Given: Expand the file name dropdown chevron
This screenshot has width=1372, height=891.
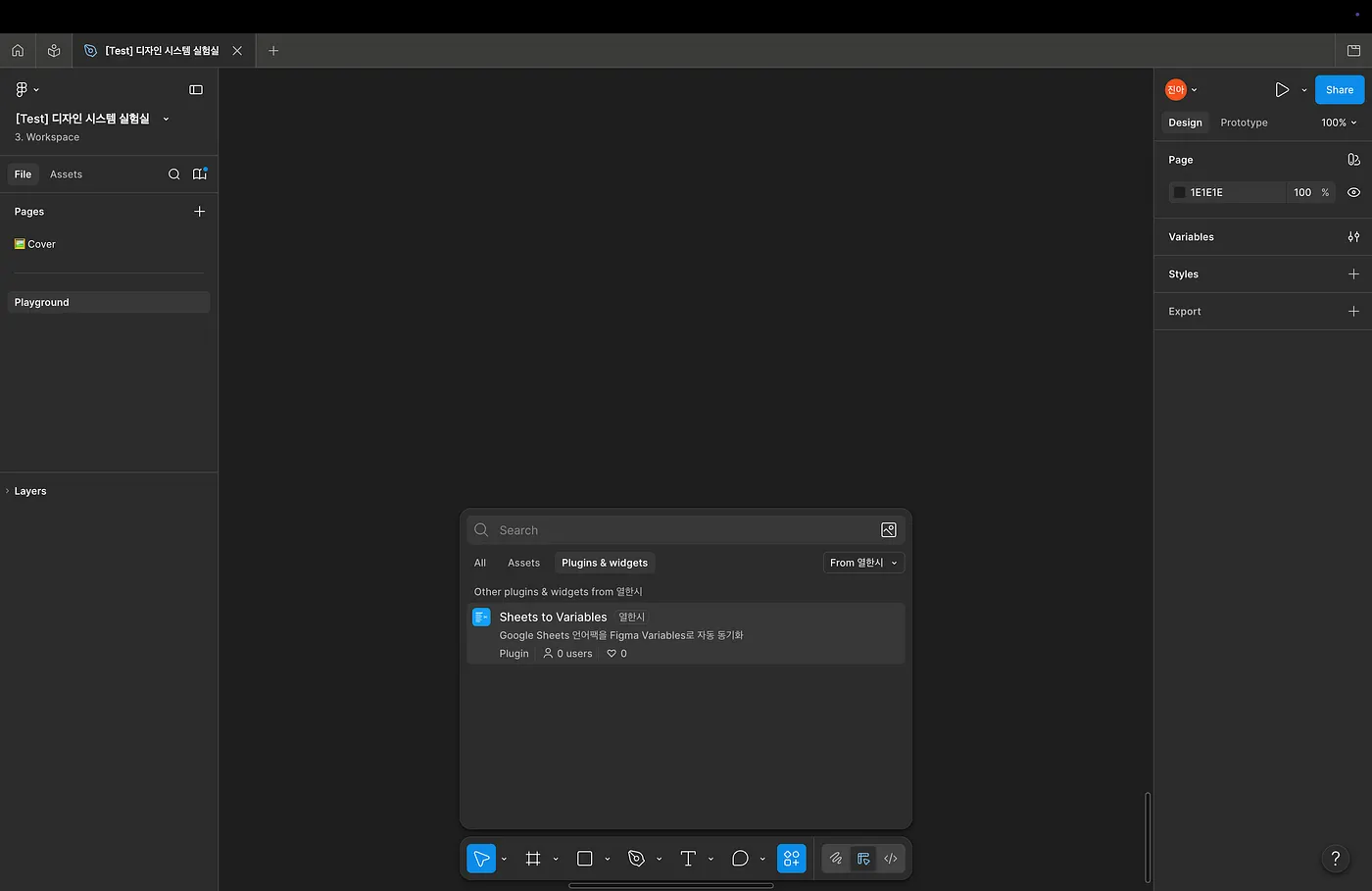Looking at the screenshot, I should pyautogui.click(x=166, y=119).
